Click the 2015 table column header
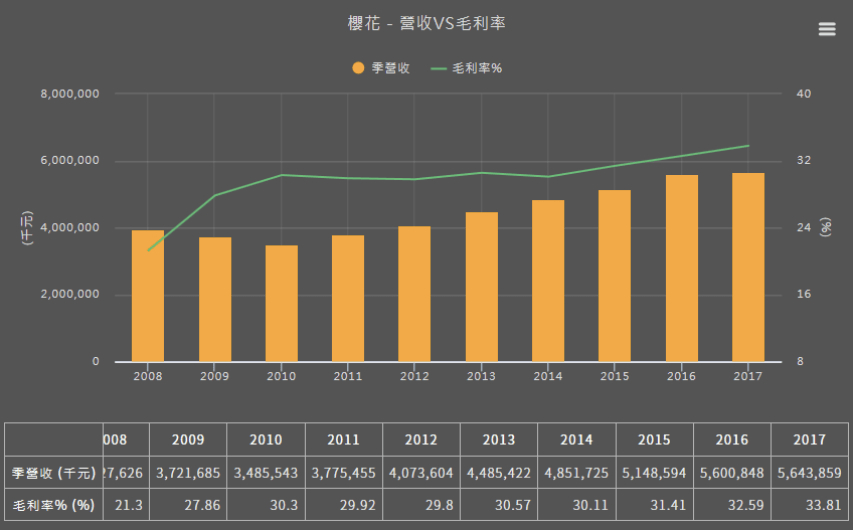 click(654, 440)
